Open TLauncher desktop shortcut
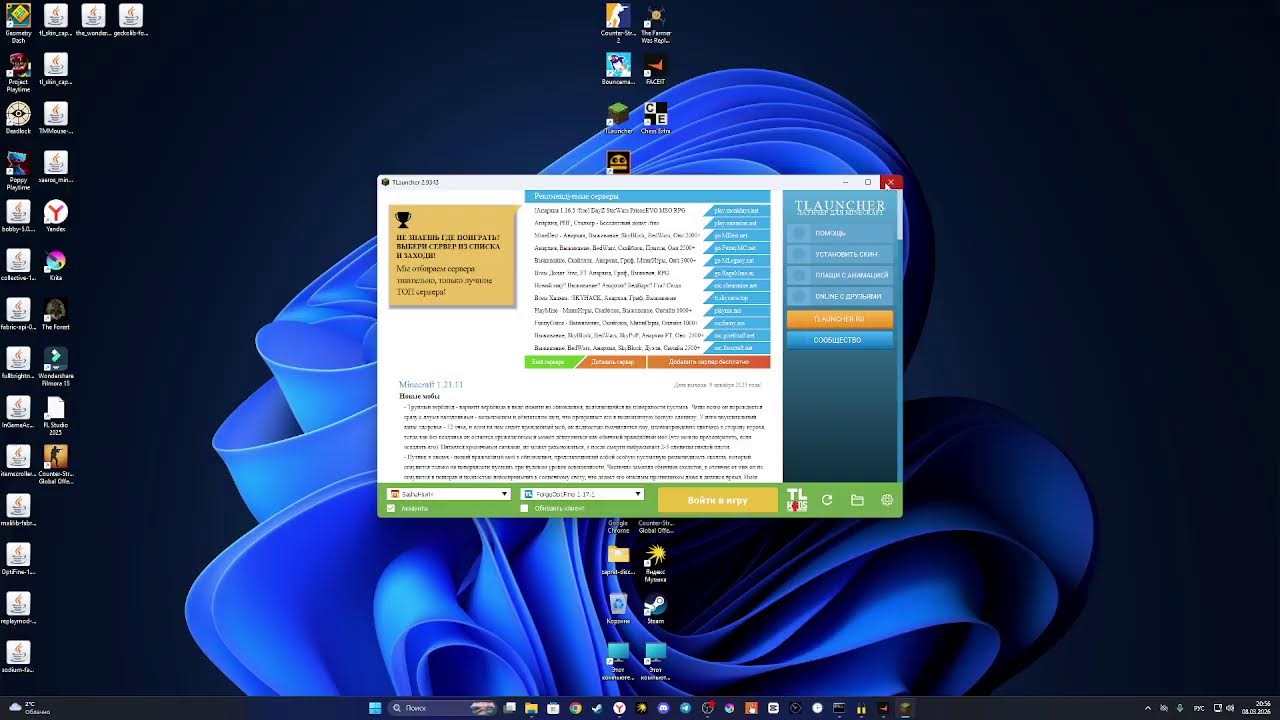 [x=618, y=118]
